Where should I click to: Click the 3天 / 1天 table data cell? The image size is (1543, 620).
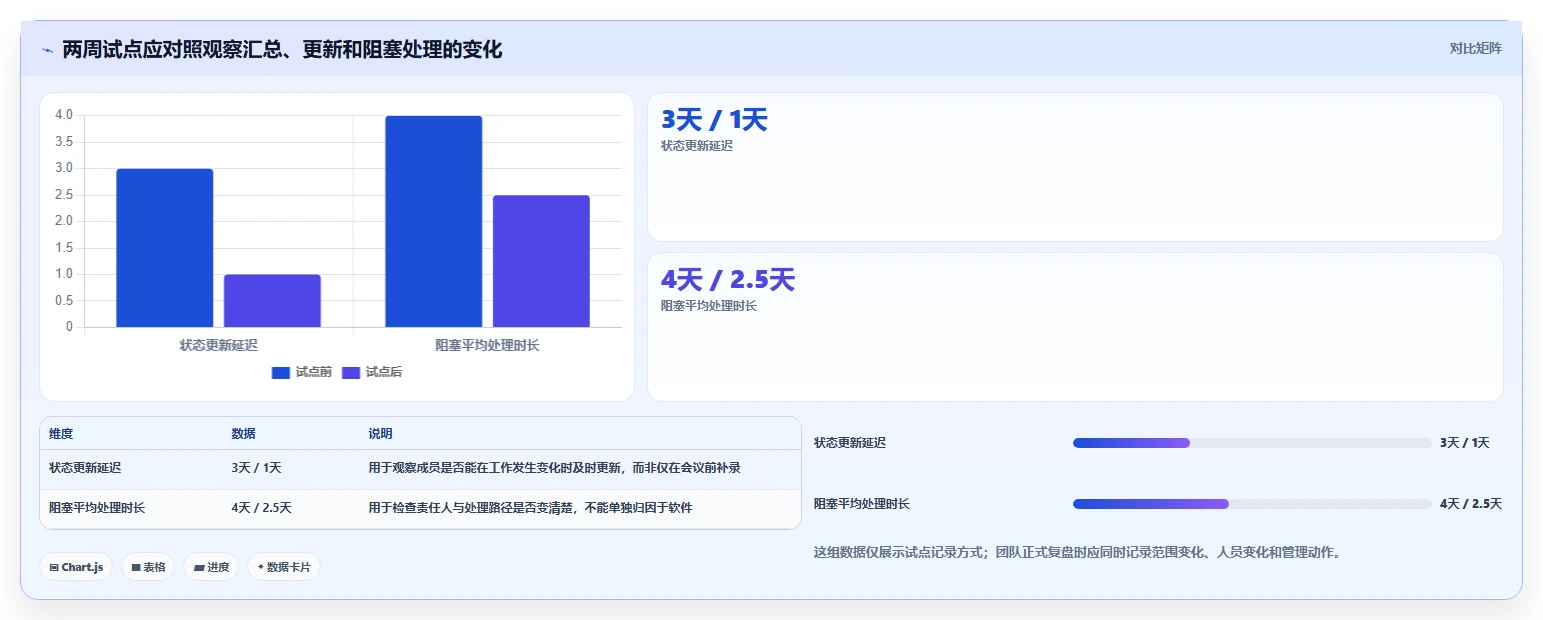(x=256, y=468)
